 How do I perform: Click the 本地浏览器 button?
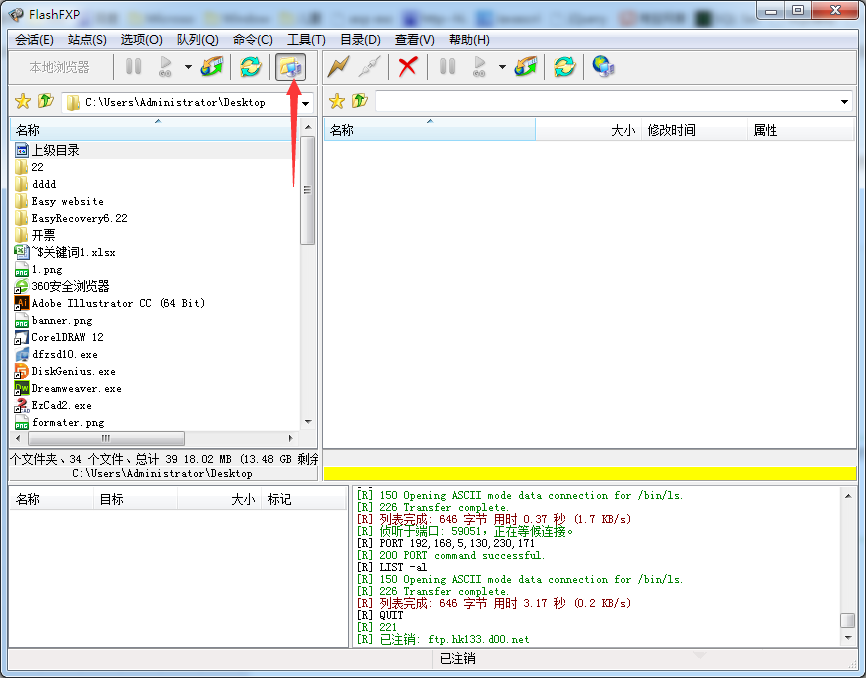coord(59,67)
